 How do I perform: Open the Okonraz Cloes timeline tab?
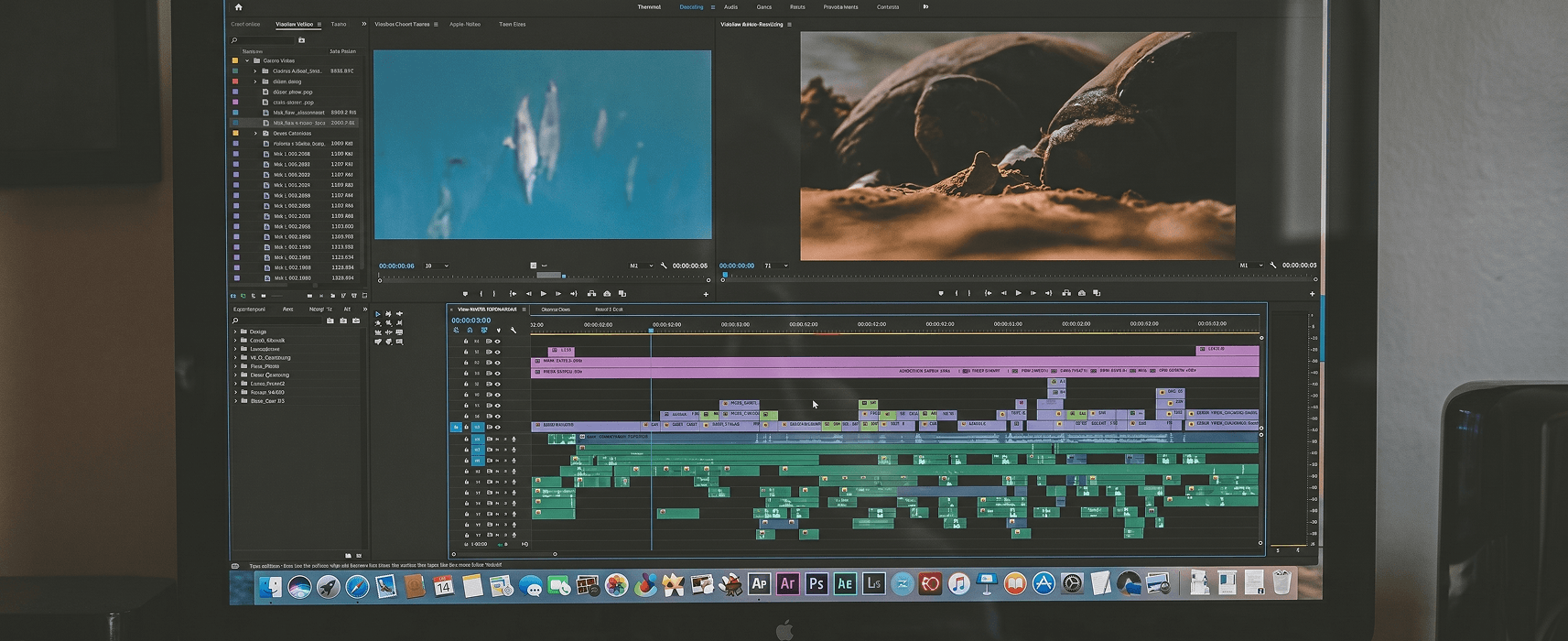pos(556,310)
